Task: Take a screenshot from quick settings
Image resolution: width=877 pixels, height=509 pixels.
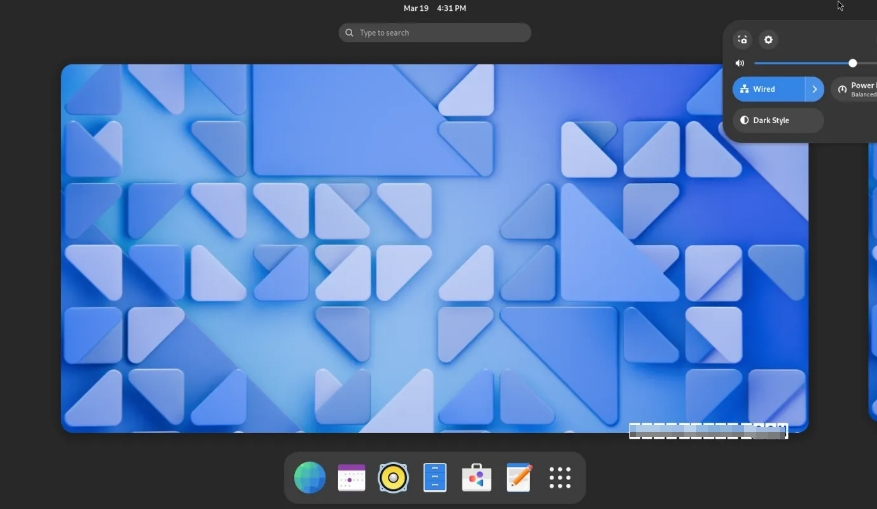Action: [742, 40]
